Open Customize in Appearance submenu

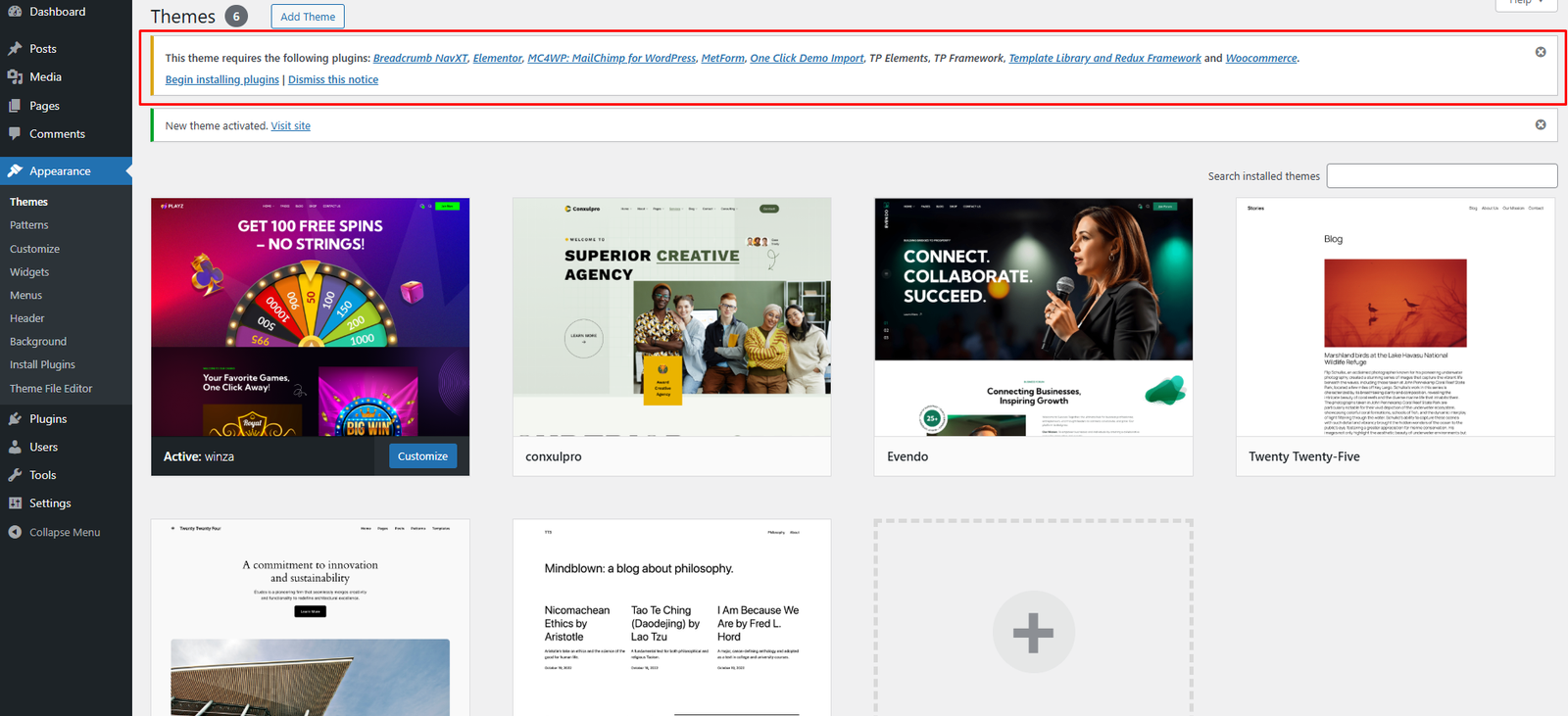pos(35,249)
